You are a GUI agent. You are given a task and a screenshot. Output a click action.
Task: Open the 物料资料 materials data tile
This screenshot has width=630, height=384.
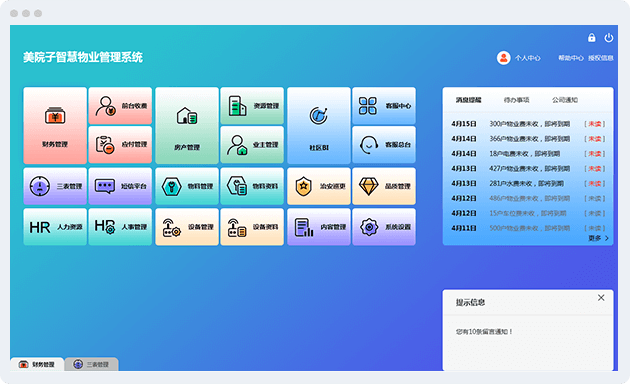point(252,186)
